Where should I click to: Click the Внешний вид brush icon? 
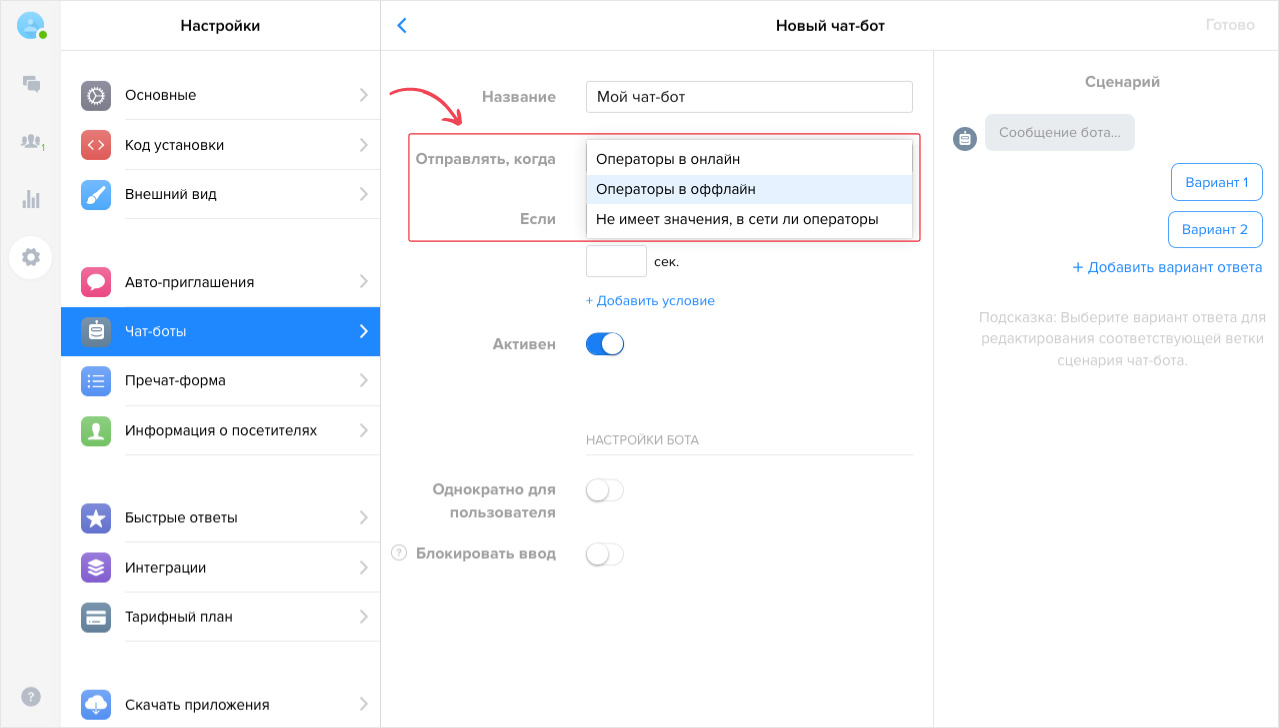(x=95, y=195)
